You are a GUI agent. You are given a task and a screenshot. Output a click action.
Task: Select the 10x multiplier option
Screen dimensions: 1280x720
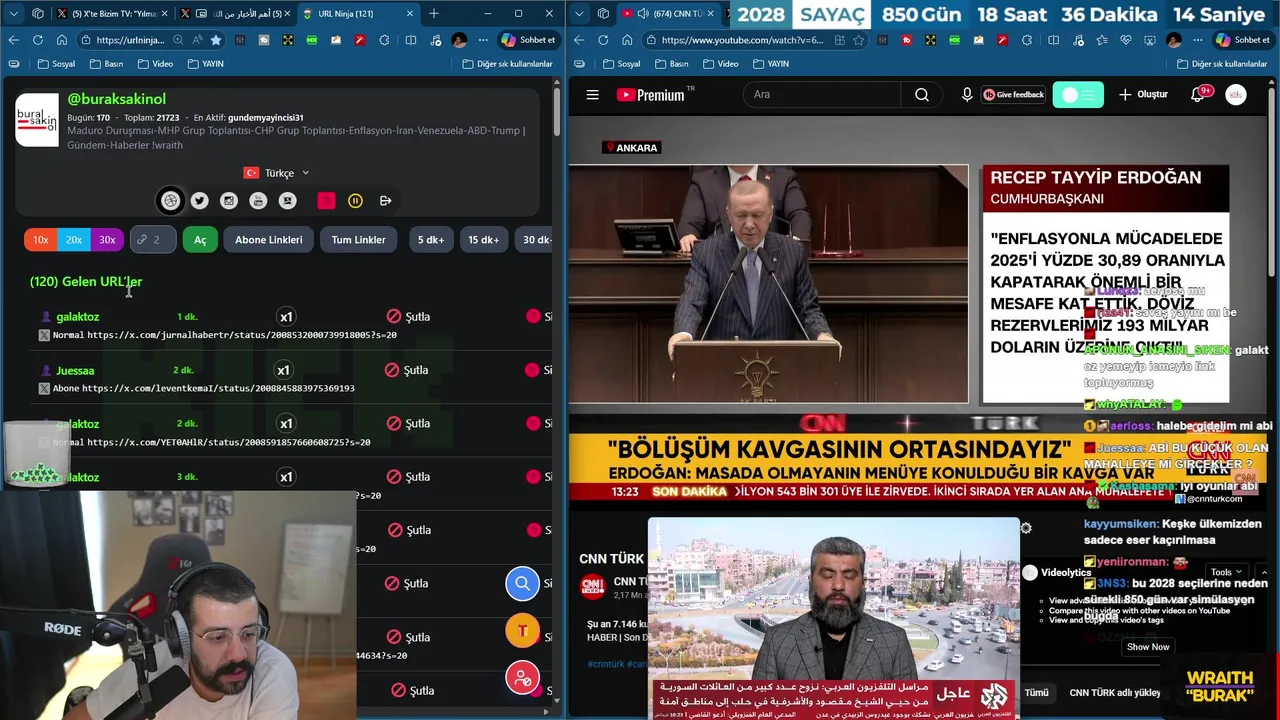[40, 240]
